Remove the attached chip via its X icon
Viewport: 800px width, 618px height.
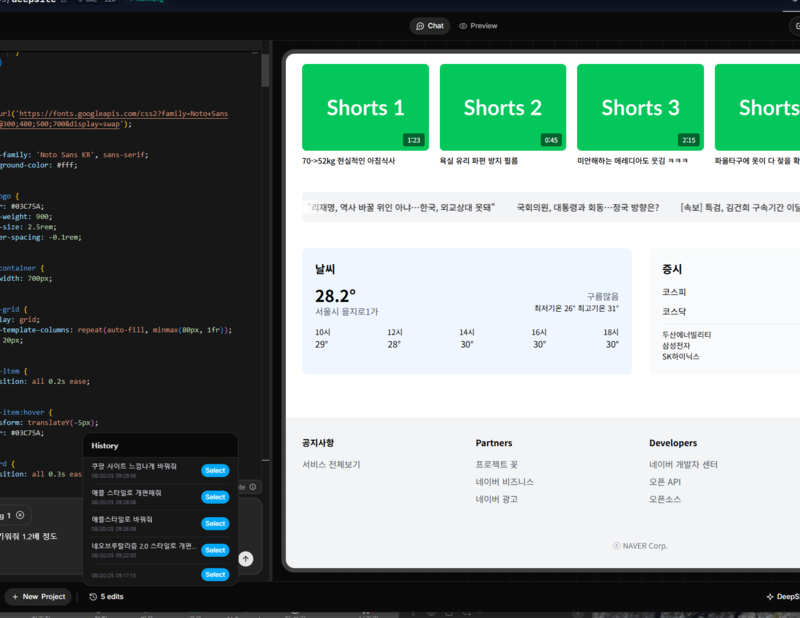(x=20, y=515)
